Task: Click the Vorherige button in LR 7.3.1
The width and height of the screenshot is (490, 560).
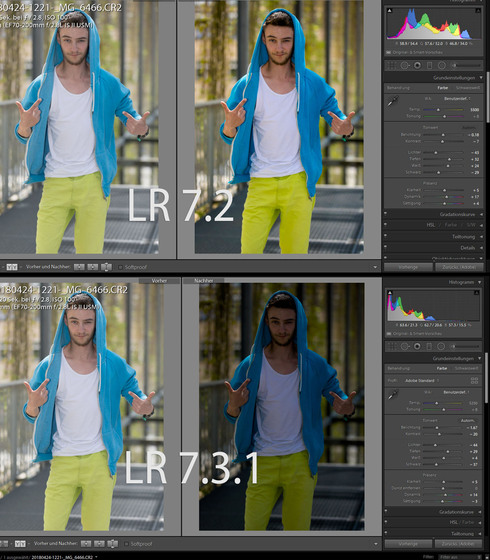Action: coord(408,544)
